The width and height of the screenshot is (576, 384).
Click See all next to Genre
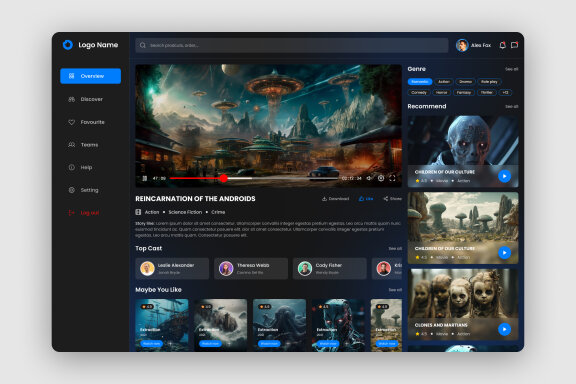pyautogui.click(x=511, y=69)
